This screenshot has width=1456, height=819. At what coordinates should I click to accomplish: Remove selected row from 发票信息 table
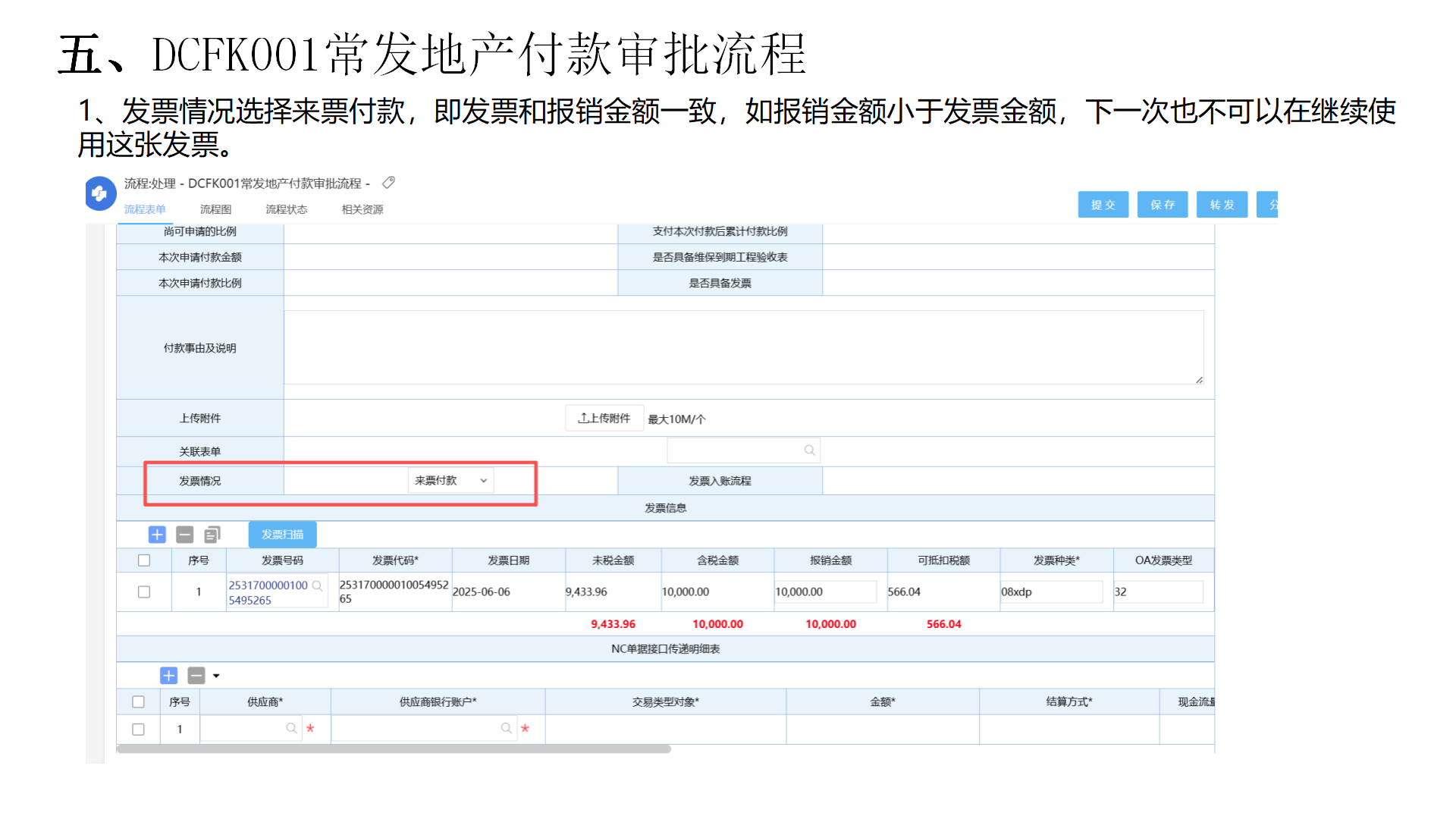pos(184,535)
